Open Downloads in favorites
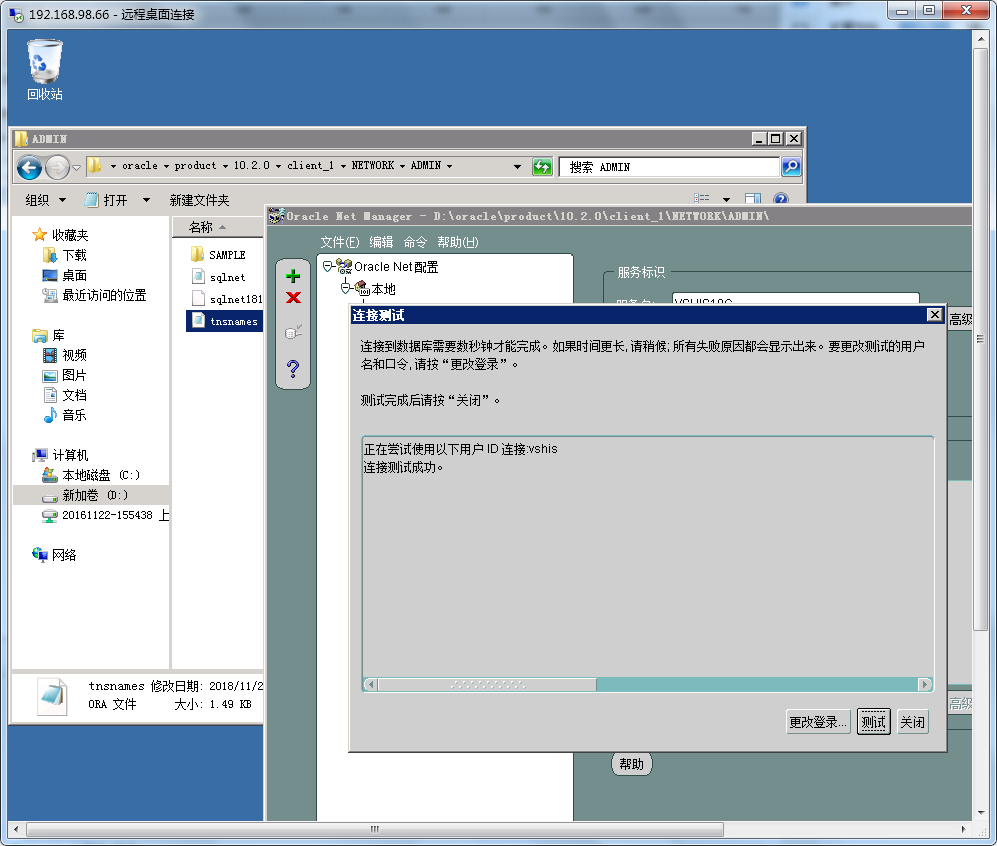The height and width of the screenshot is (846, 997). 65,256
